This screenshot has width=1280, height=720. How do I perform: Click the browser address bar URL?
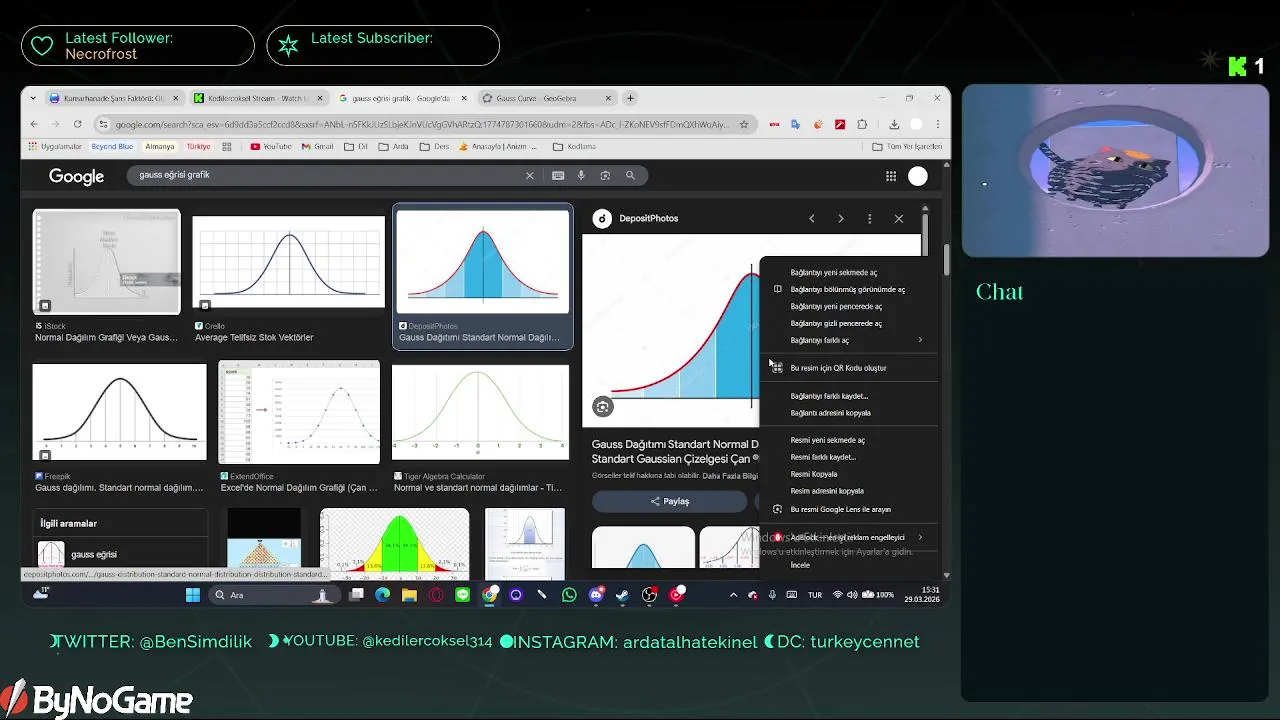click(422, 124)
